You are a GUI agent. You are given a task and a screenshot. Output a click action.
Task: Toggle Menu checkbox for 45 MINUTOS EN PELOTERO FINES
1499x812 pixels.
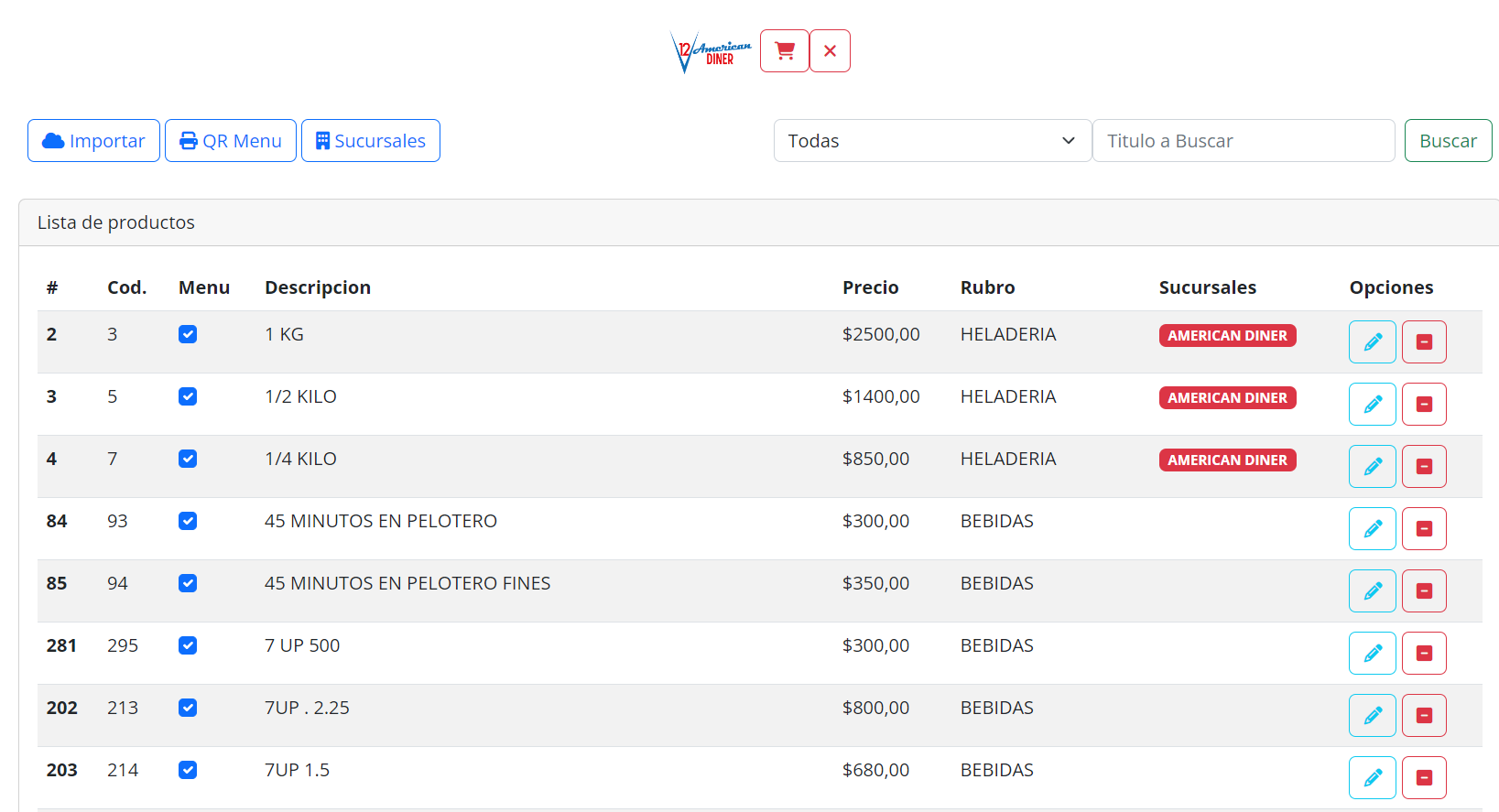(x=188, y=583)
